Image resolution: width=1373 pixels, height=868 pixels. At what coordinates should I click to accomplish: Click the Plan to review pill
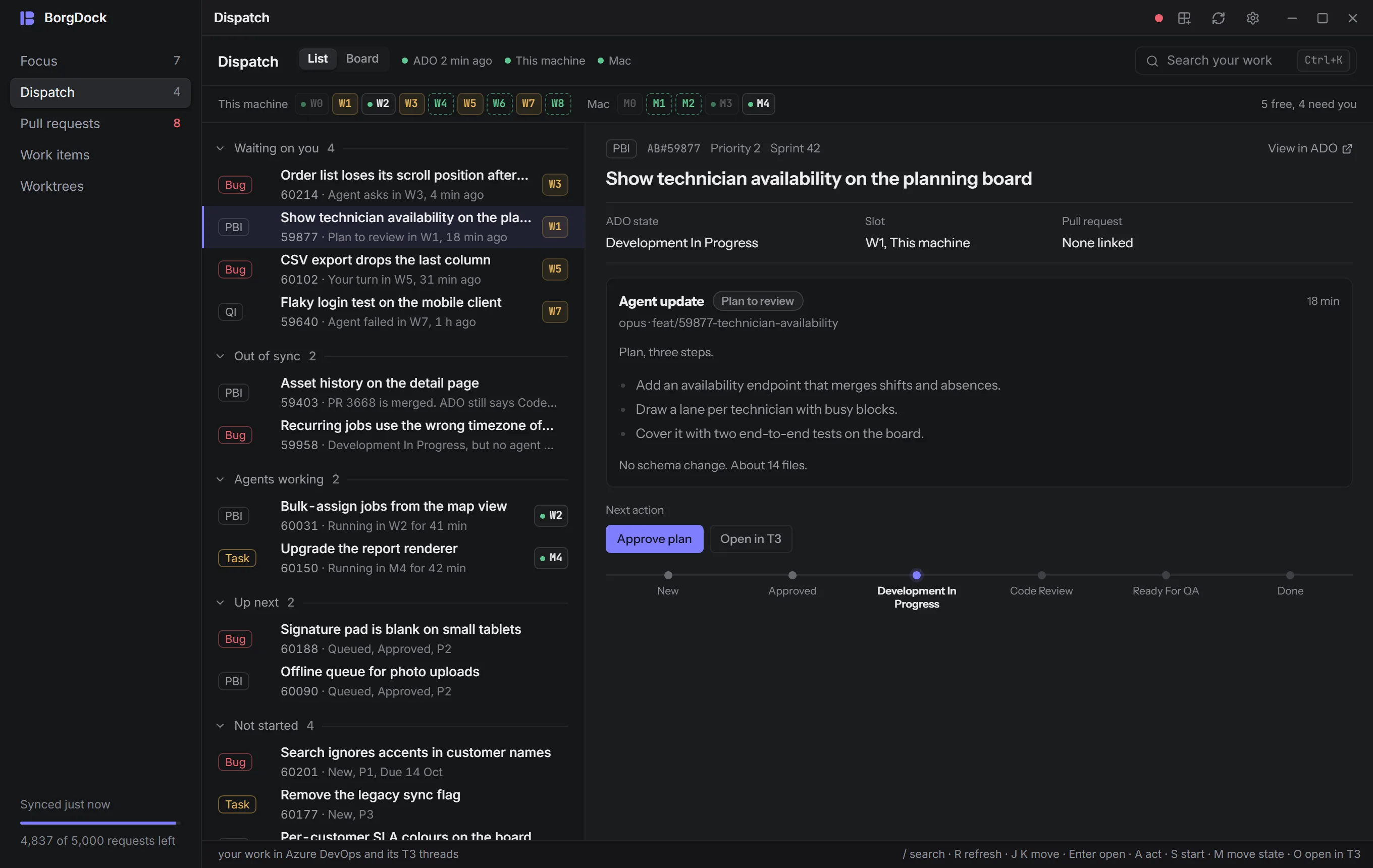pos(757,301)
